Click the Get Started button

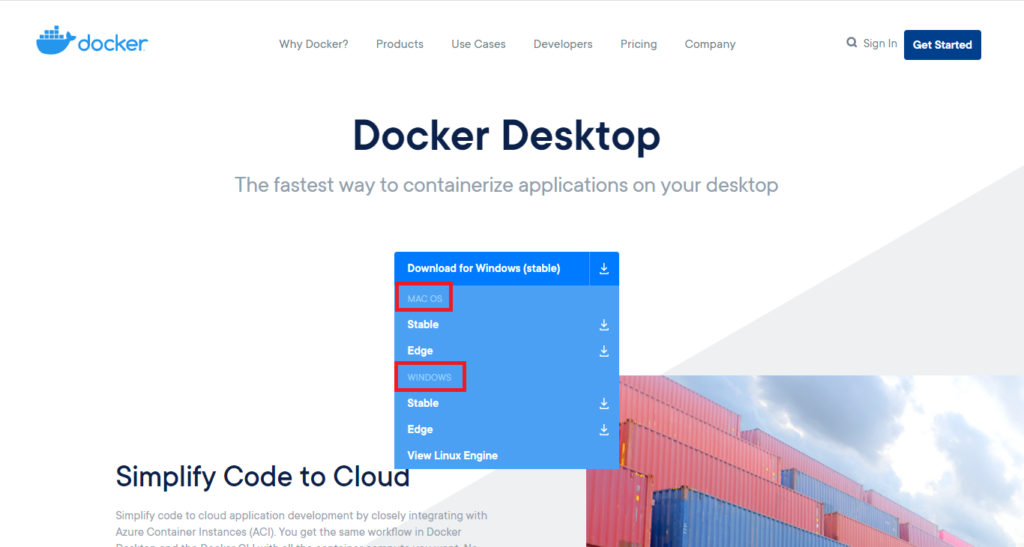pos(942,44)
